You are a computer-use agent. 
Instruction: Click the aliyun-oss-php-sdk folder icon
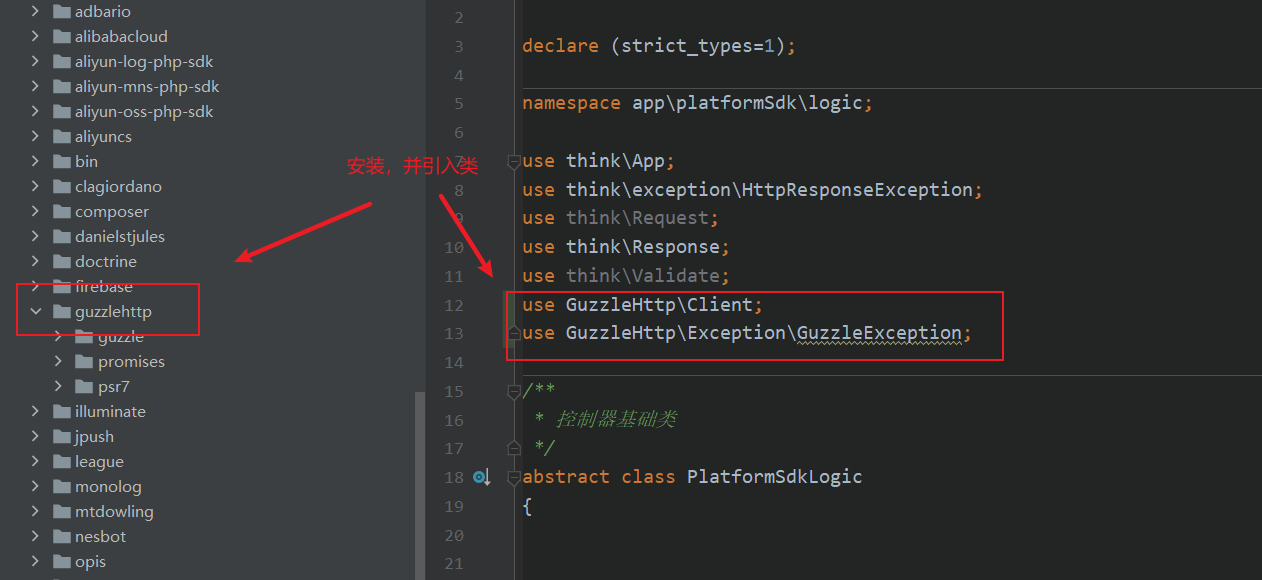coord(61,111)
